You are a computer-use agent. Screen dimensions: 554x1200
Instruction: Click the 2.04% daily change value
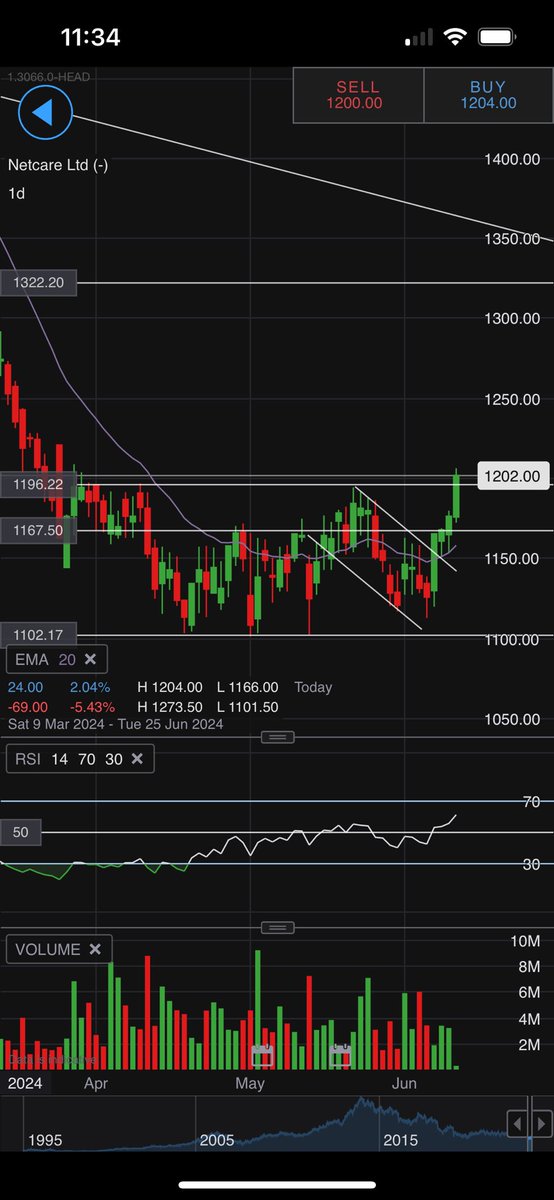tap(90, 687)
